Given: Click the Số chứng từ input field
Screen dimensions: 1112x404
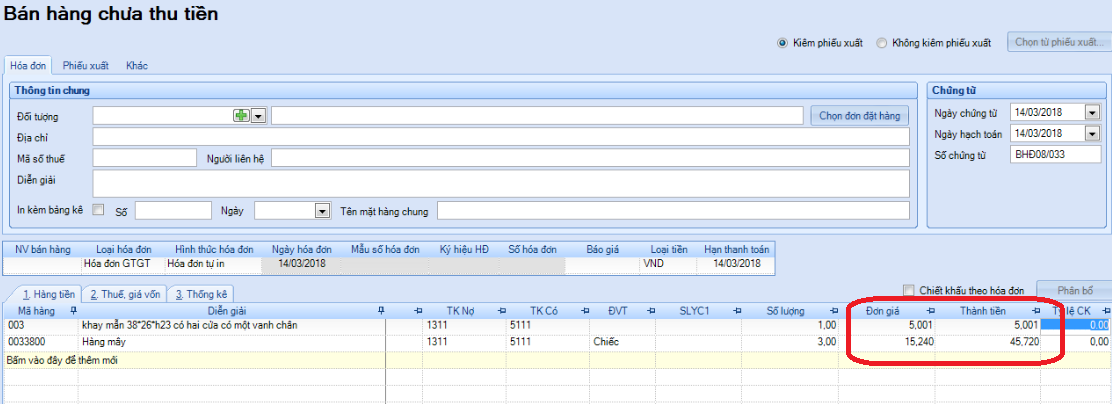Looking at the screenshot, I should click(x=1055, y=155).
